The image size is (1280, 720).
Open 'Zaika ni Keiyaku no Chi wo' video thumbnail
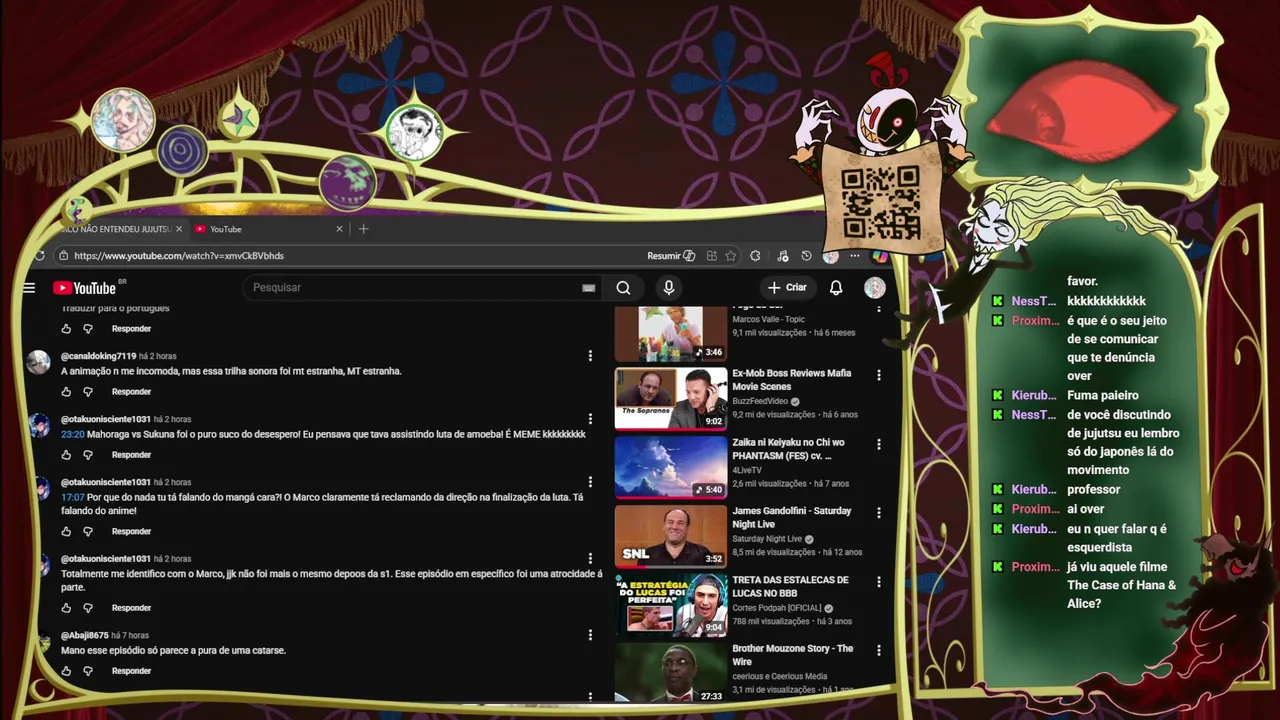click(670, 467)
